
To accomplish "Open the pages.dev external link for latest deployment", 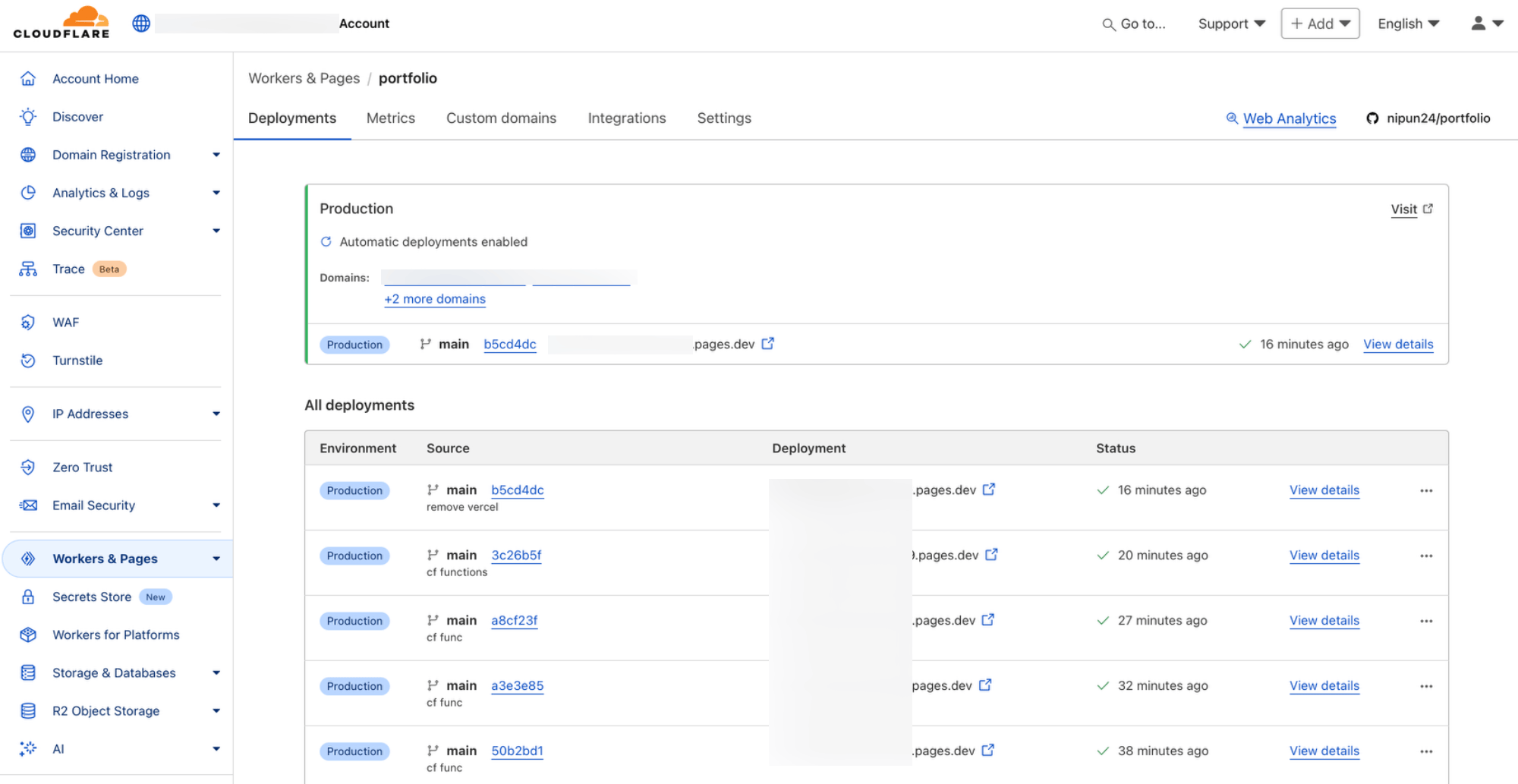I will pos(768,343).
